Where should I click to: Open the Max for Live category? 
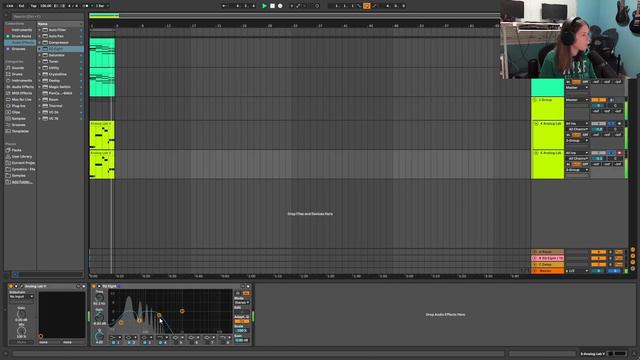click(21, 100)
